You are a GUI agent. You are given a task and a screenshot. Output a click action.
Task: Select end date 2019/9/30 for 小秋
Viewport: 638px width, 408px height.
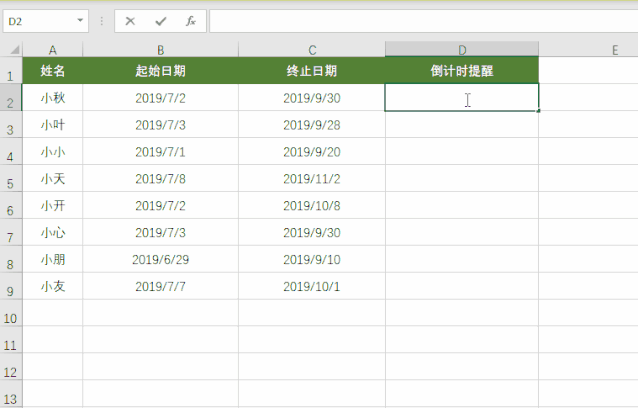click(x=312, y=98)
